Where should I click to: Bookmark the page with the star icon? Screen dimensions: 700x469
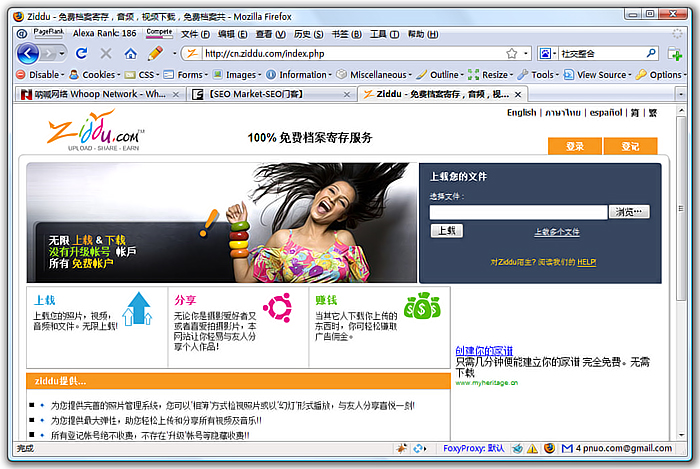click(x=512, y=54)
